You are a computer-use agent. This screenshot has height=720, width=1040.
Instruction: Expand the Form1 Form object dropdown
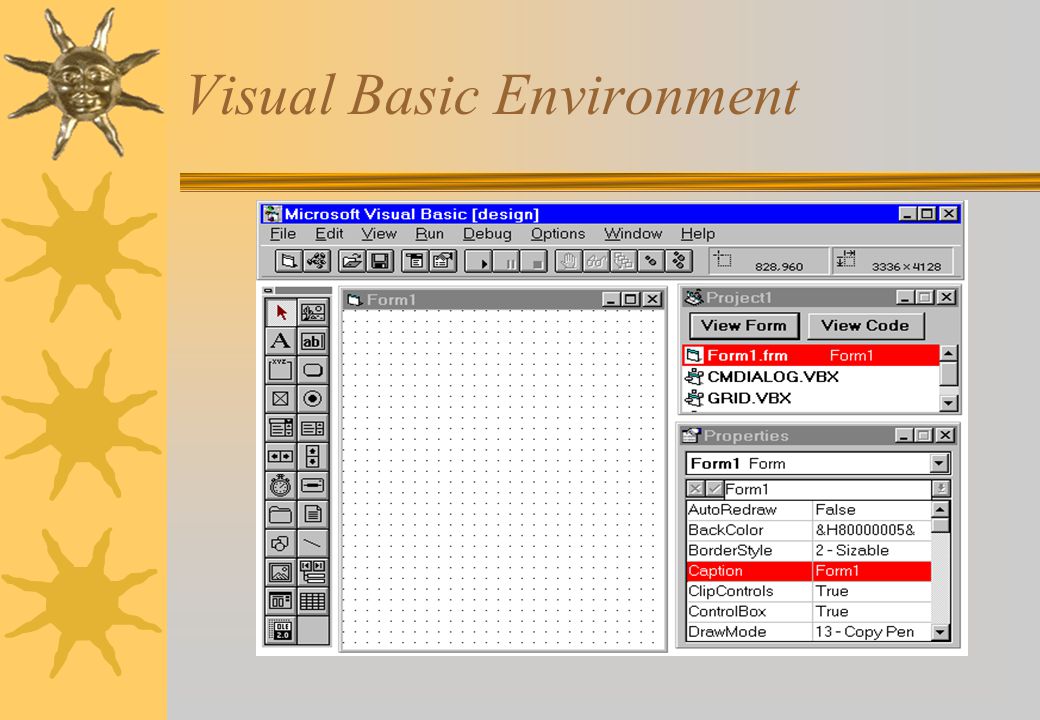coord(939,463)
